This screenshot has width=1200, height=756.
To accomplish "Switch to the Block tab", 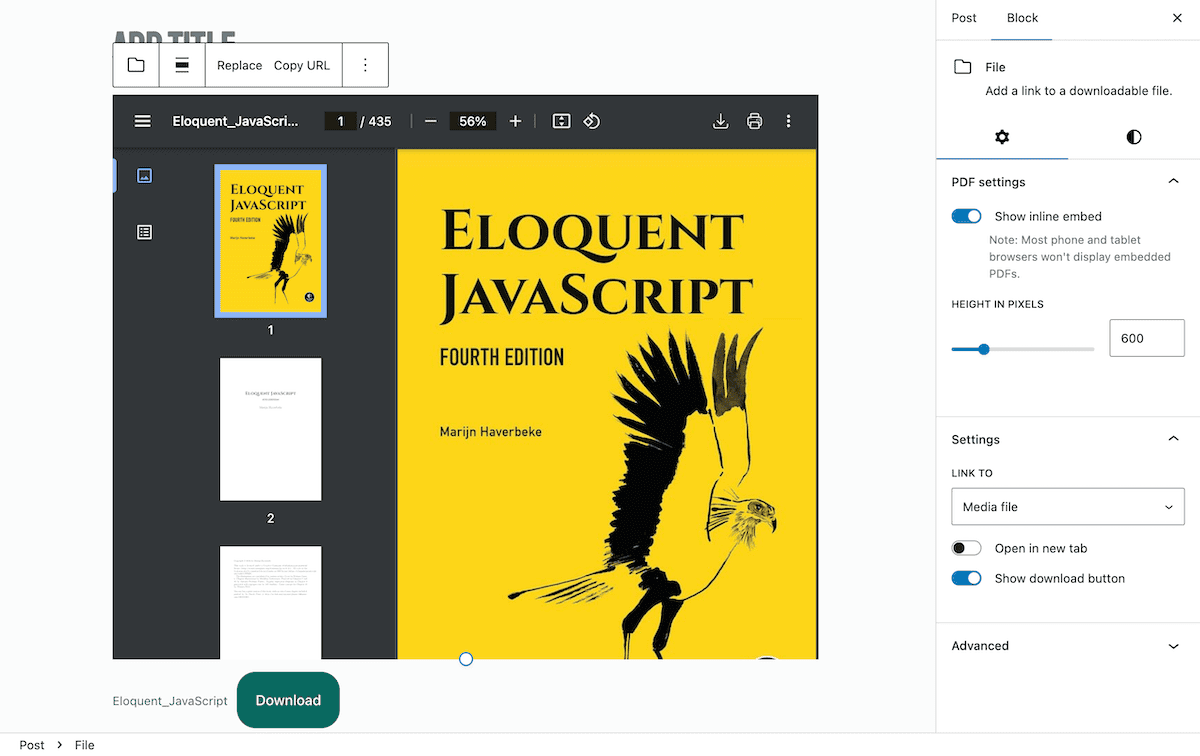I will point(1022,18).
